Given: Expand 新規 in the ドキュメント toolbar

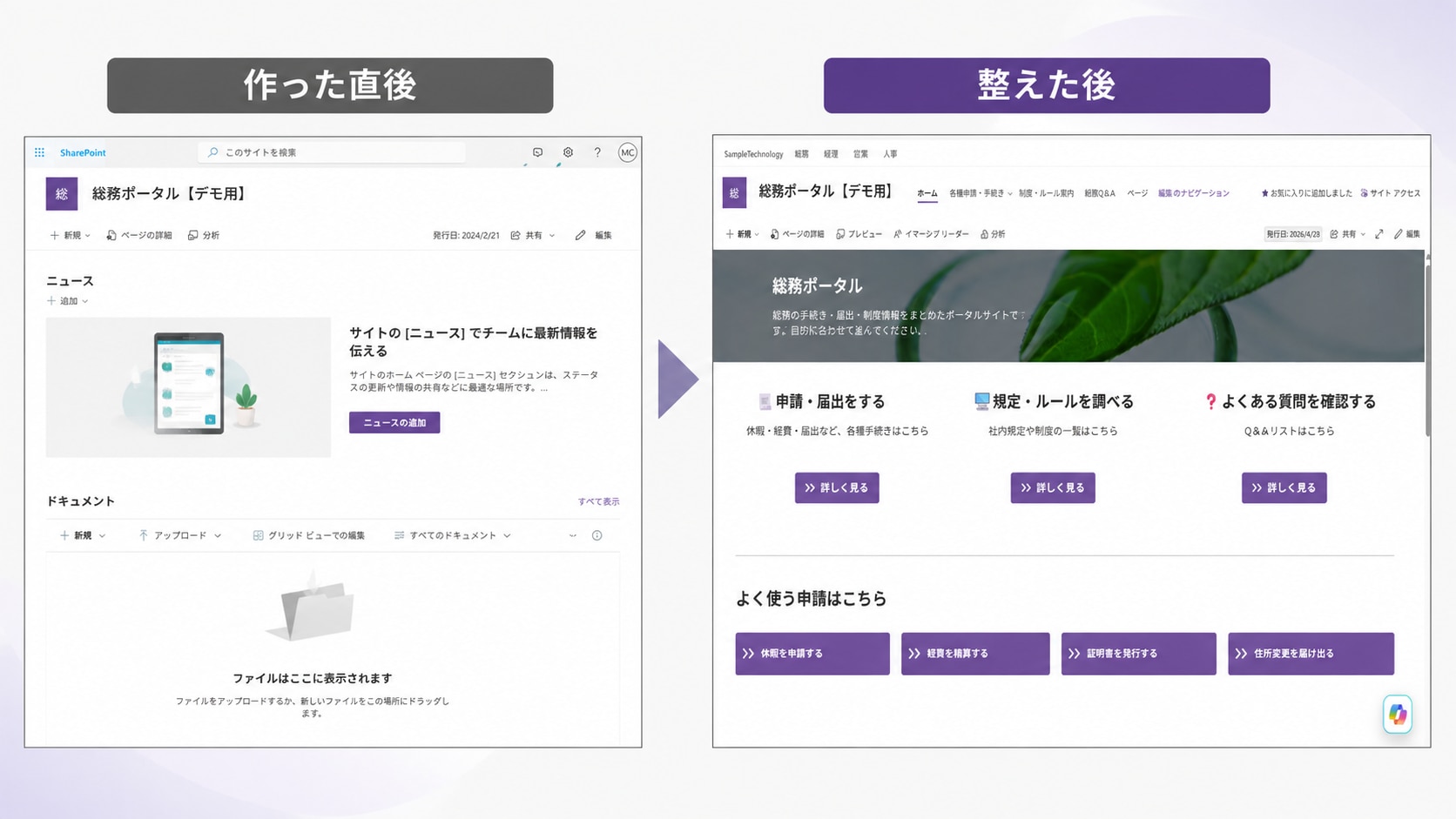Looking at the screenshot, I should click(83, 535).
